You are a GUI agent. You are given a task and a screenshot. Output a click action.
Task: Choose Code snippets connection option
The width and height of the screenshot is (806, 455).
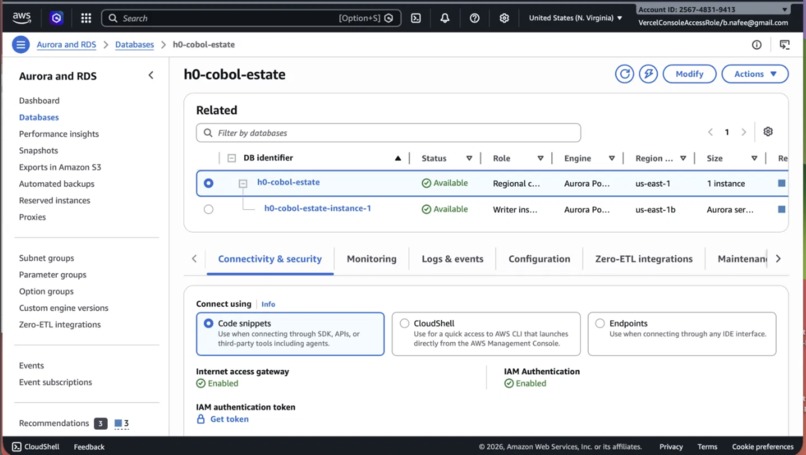coord(290,334)
